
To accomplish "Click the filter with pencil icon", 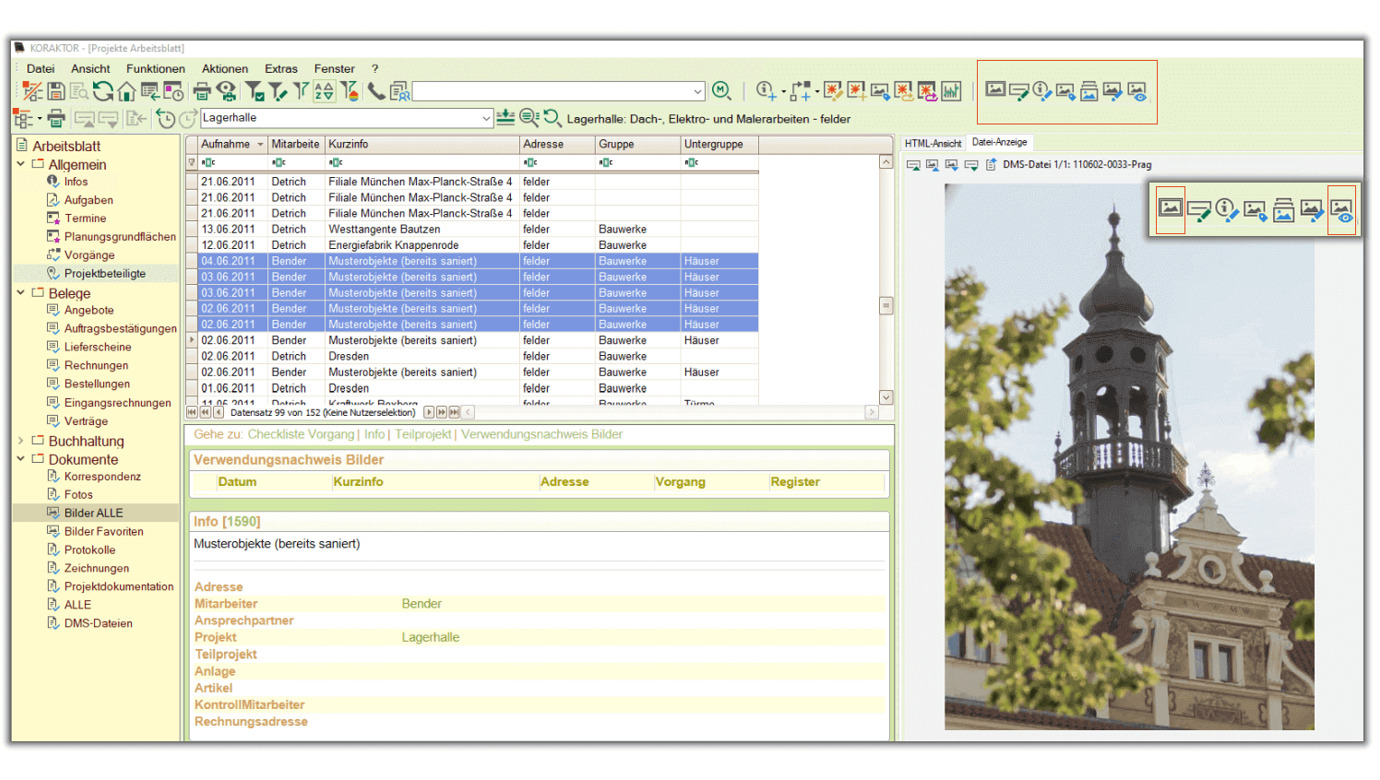I will (279, 92).
